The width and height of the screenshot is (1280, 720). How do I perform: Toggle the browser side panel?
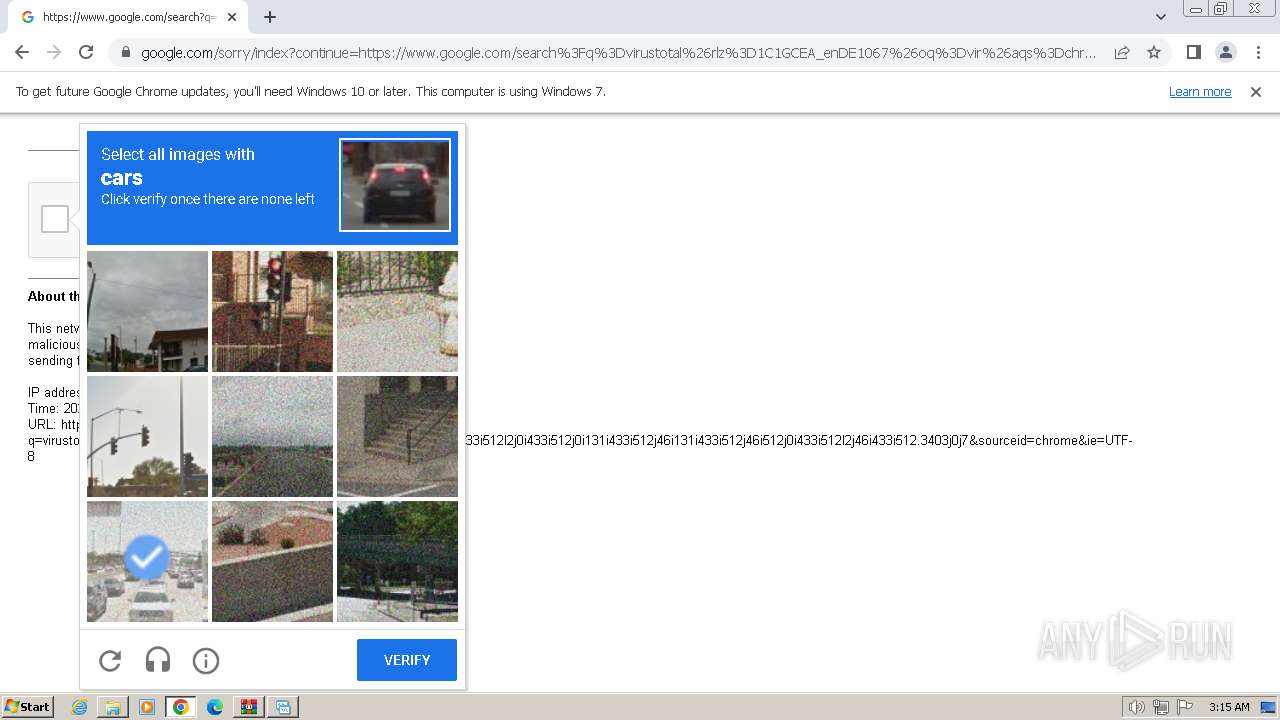[1193, 52]
